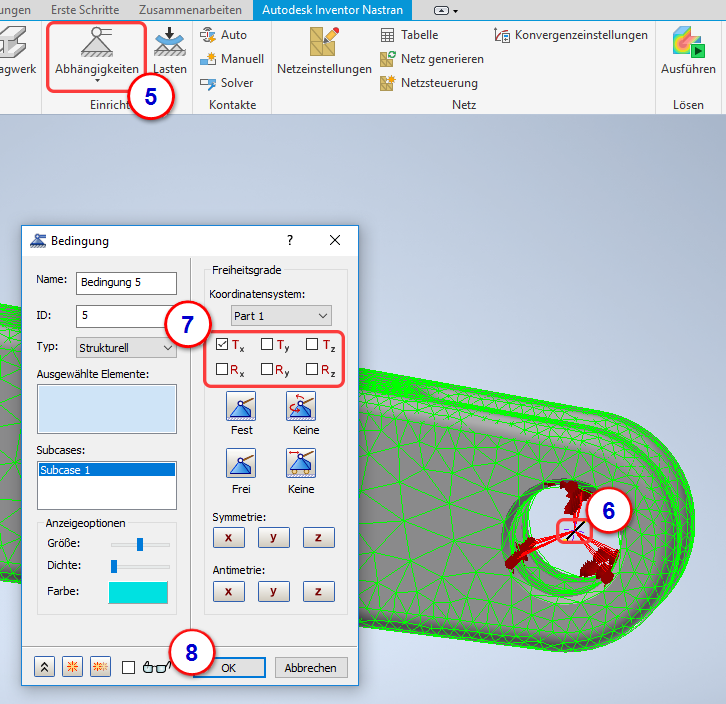
Task: Apply the Fest fixed constraint preset
Action: 241,406
